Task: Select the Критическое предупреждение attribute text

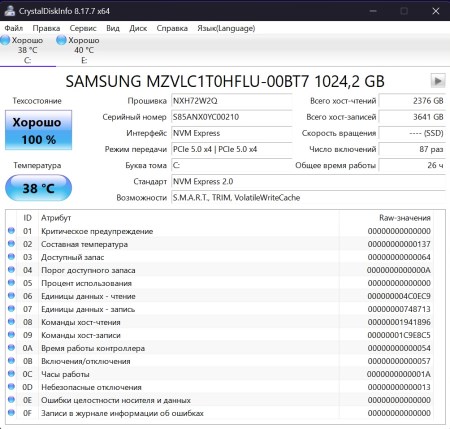Action: [97, 231]
